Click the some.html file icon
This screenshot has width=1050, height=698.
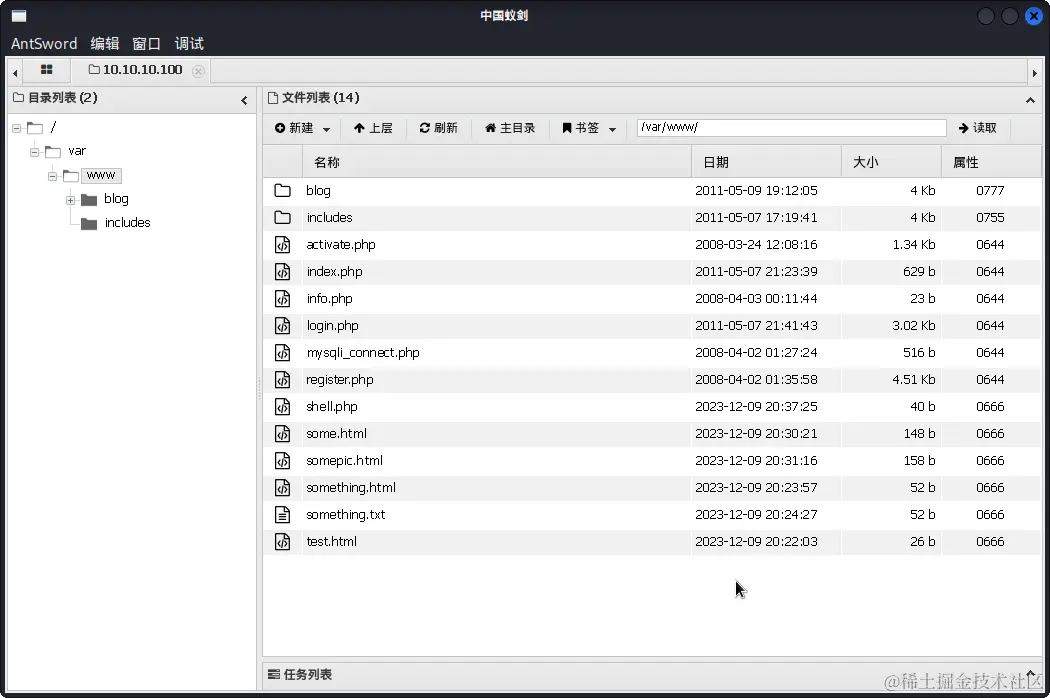283,433
